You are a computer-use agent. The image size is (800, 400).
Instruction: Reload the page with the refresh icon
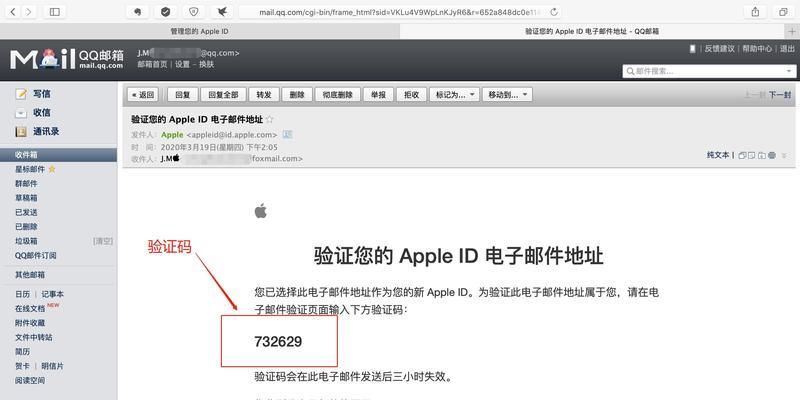coord(554,11)
